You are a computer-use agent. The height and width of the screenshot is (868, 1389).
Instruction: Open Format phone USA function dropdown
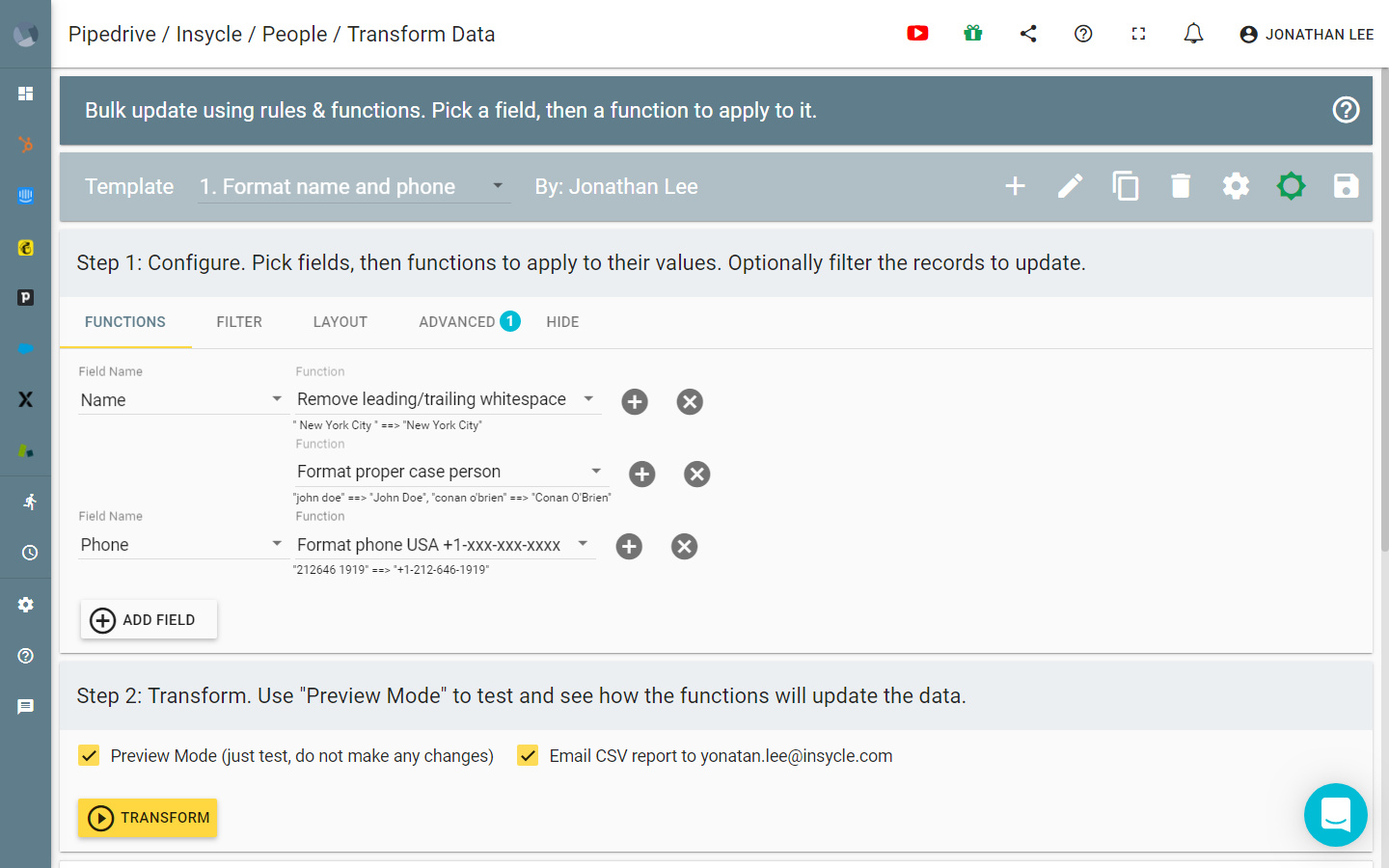point(444,545)
